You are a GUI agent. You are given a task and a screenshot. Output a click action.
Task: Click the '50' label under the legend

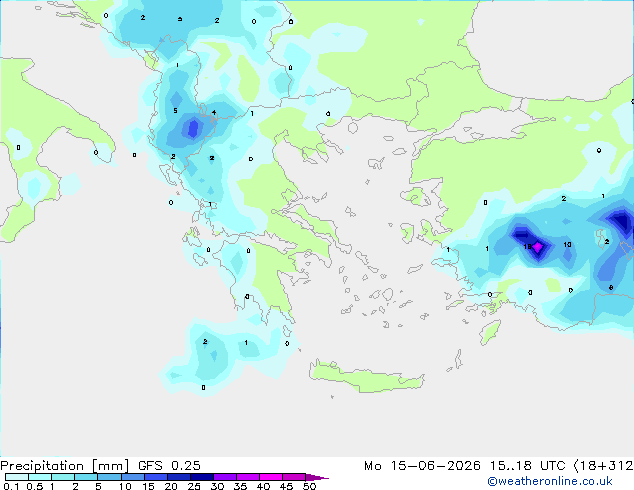309,486
